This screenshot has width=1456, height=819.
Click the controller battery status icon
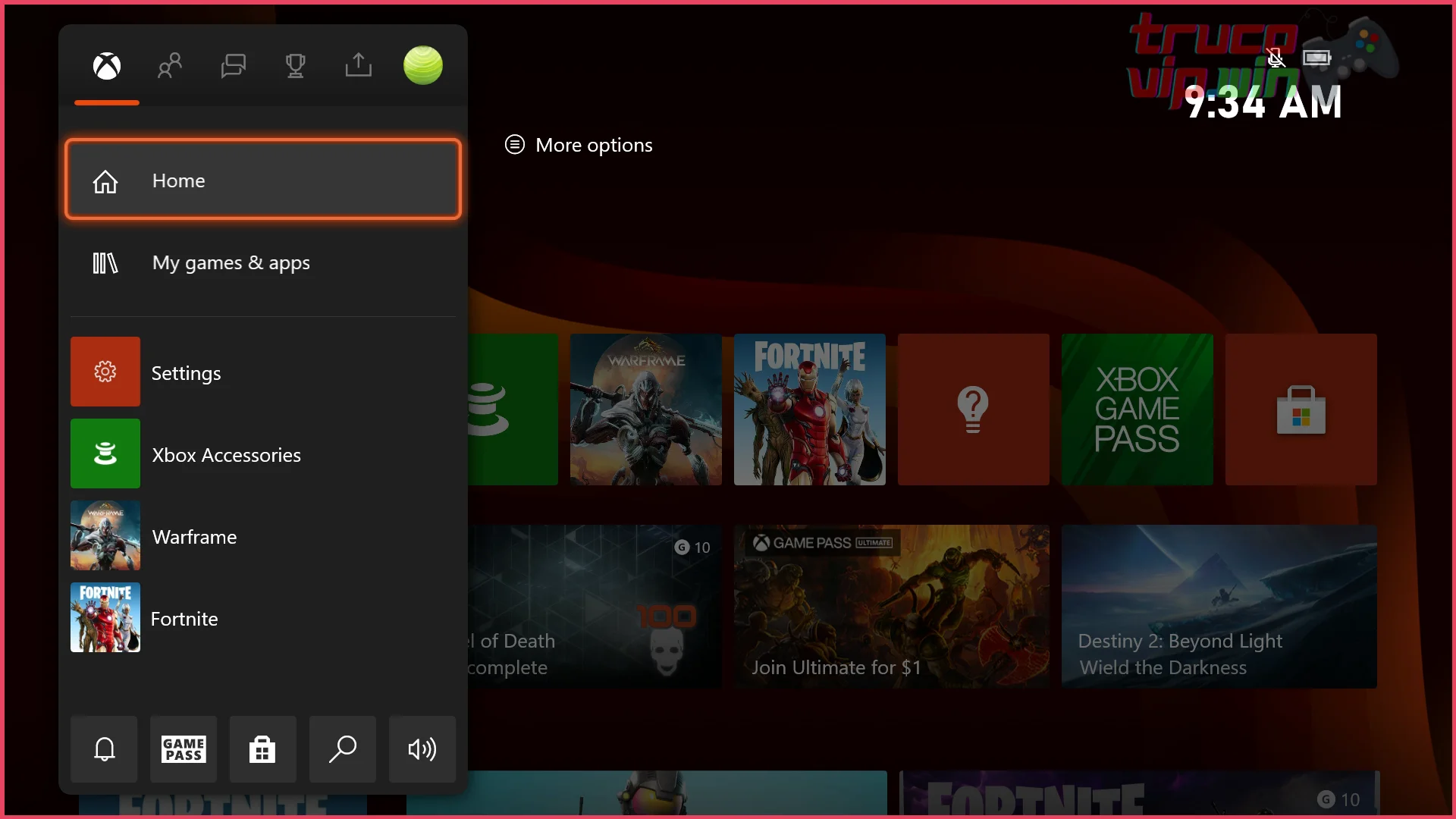coord(1317,58)
